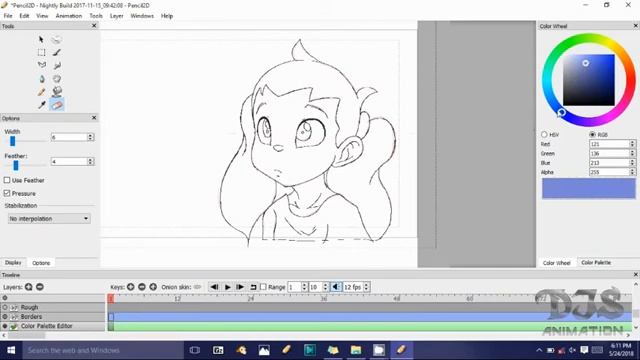This screenshot has height=360, width=640.
Task: Select the rectangular Select tool
Action: pyautogui.click(x=41, y=52)
